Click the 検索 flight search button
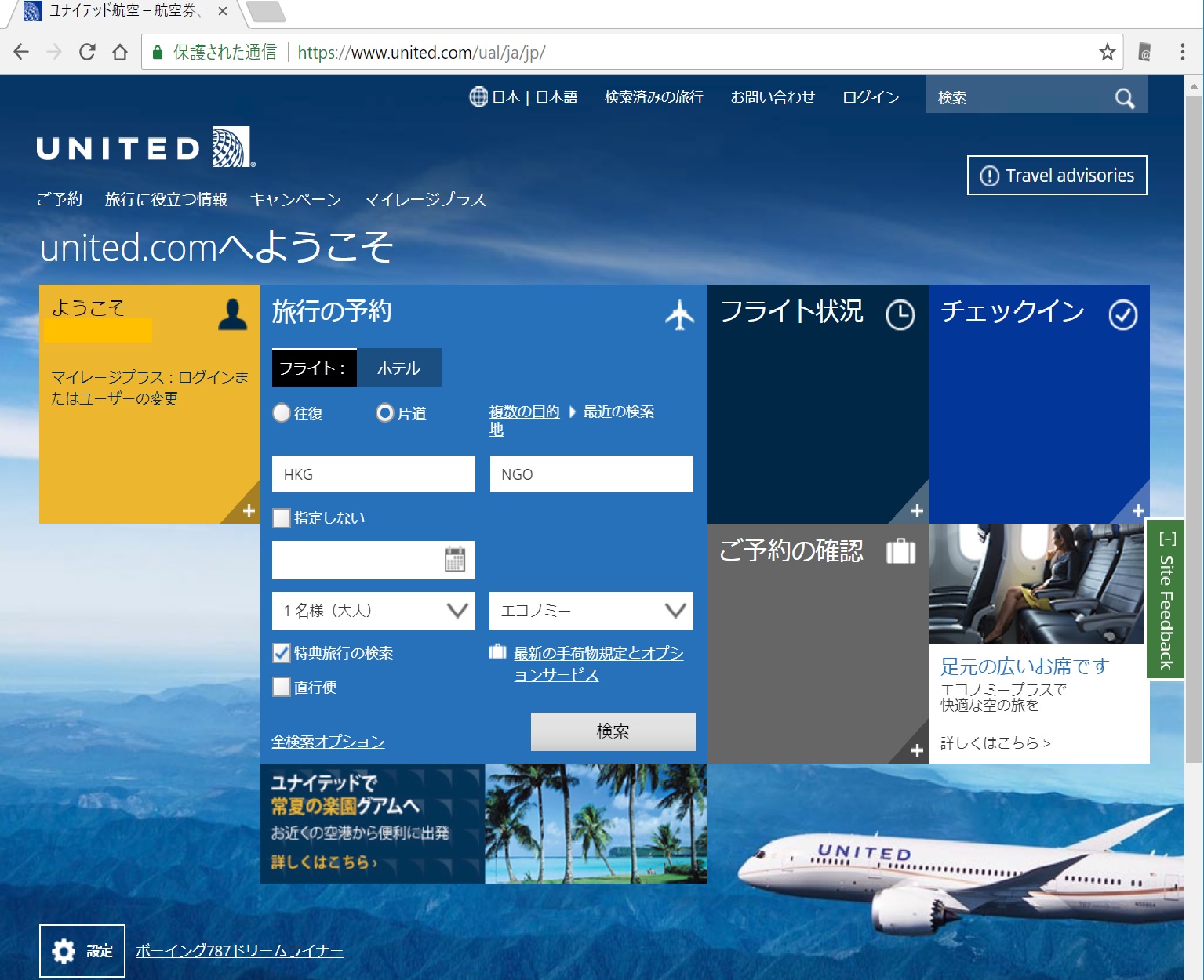Viewport: 1204px width, 980px height. (x=613, y=731)
